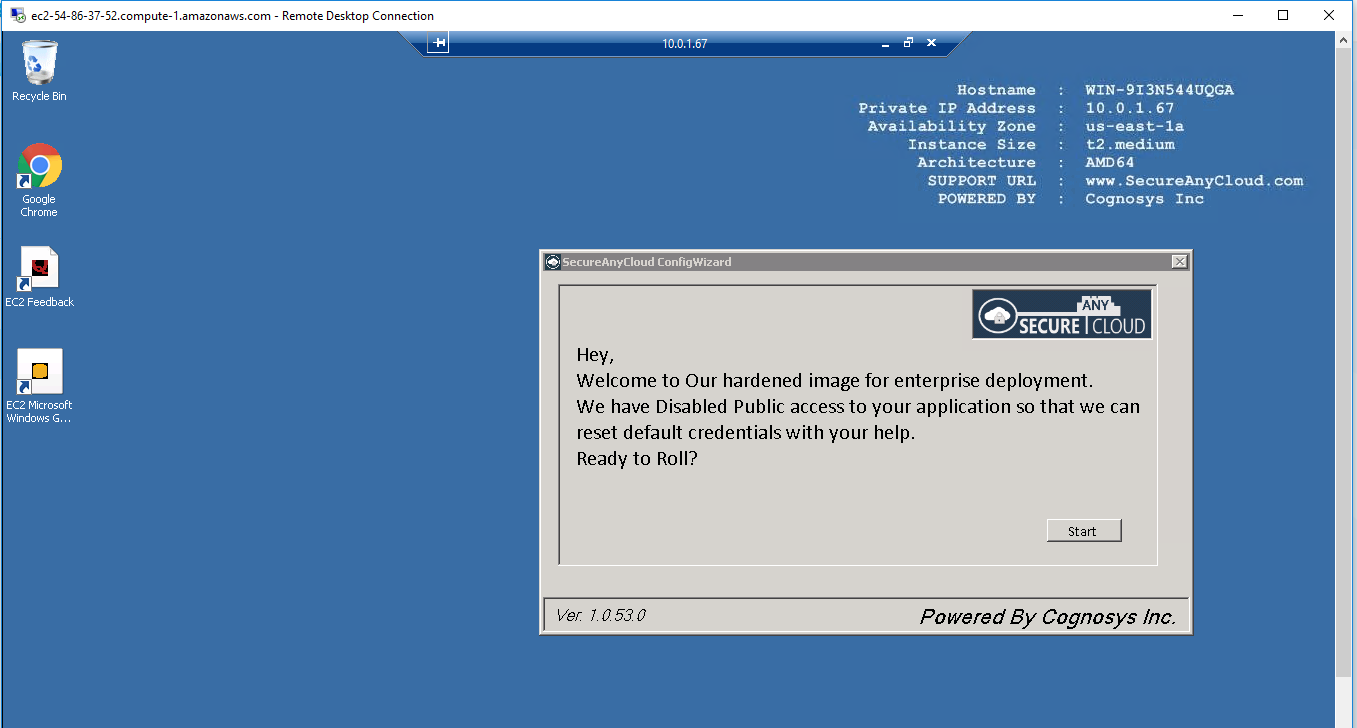The height and width of the screenshot is (728, 1357).
Task: Close the Remote Desktop Connection window
Action: [1329, 15]
